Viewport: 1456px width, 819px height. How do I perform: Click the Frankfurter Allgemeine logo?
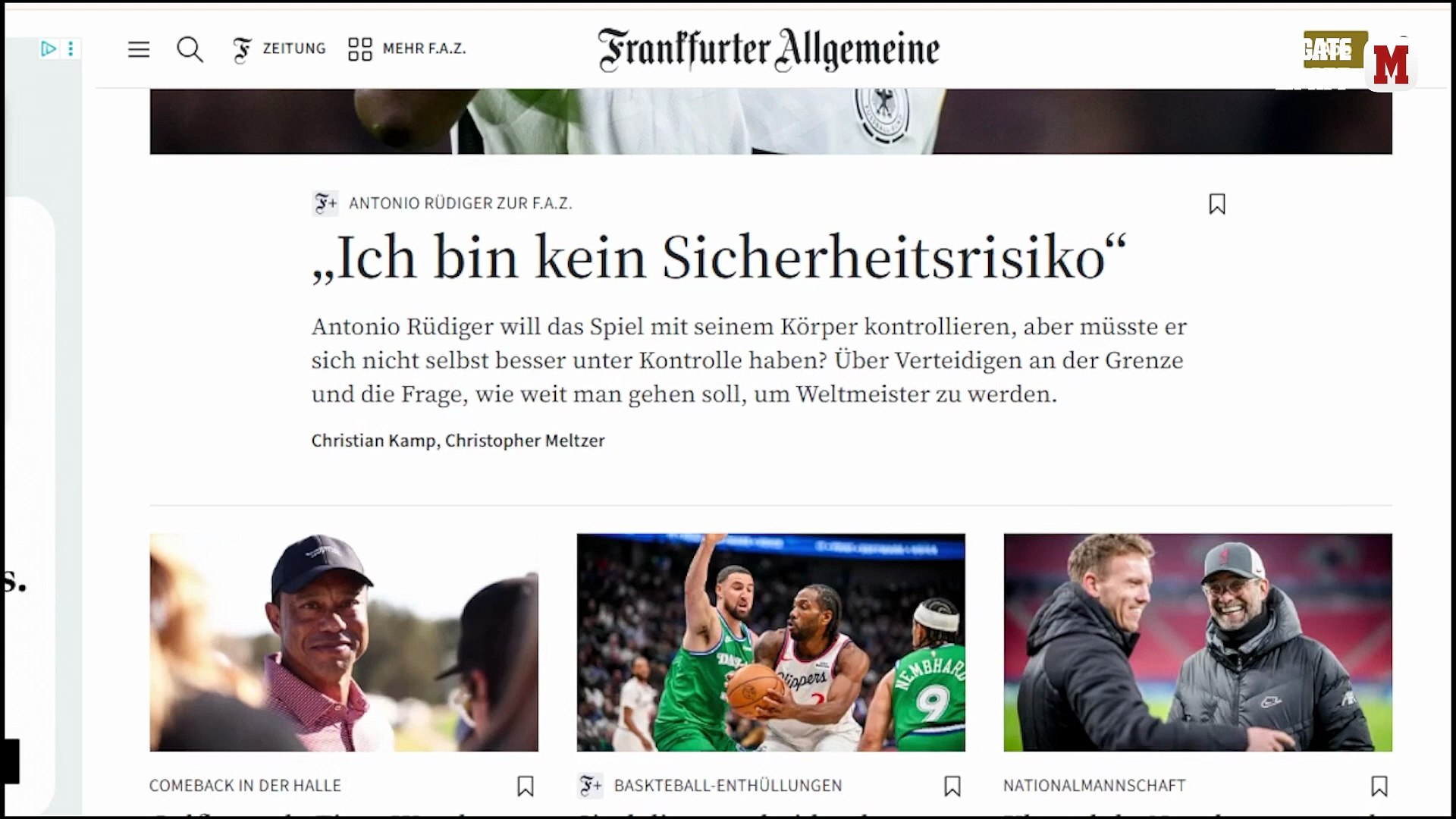[x=769, y=49]
